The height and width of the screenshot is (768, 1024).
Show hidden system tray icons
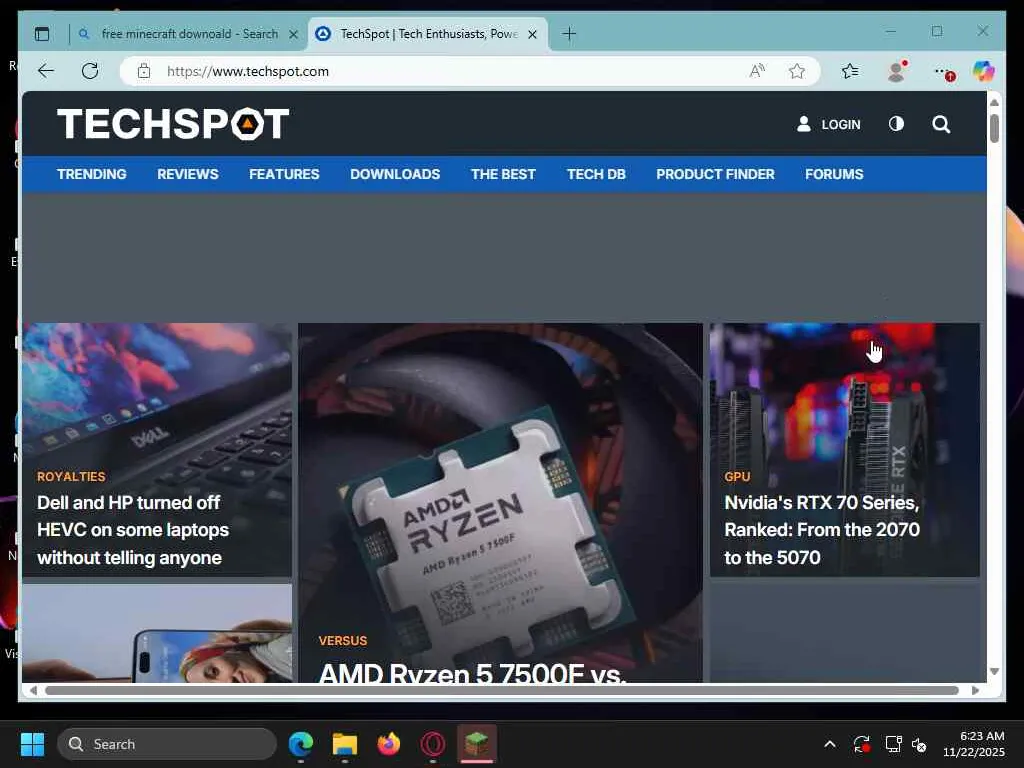829,744
